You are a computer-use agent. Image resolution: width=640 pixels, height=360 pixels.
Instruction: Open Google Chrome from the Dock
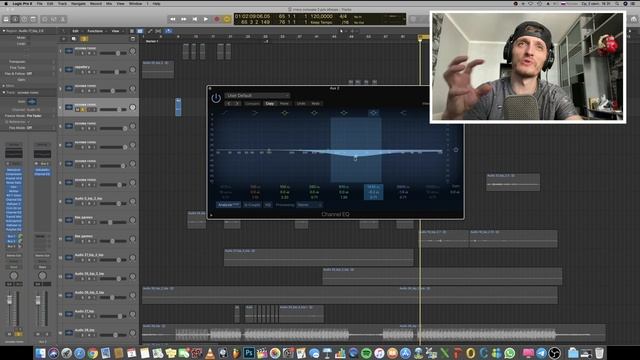click(93, 353)
